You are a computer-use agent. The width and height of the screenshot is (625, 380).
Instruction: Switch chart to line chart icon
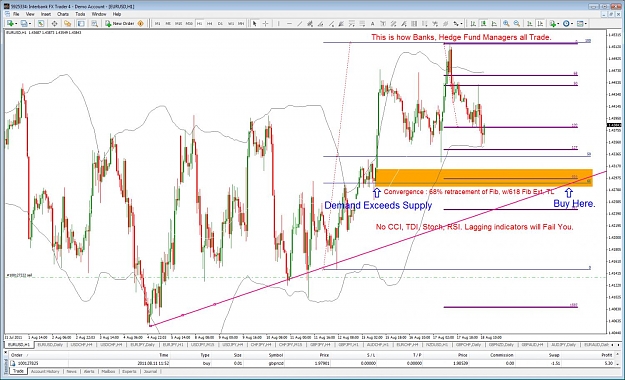[494, 24]
